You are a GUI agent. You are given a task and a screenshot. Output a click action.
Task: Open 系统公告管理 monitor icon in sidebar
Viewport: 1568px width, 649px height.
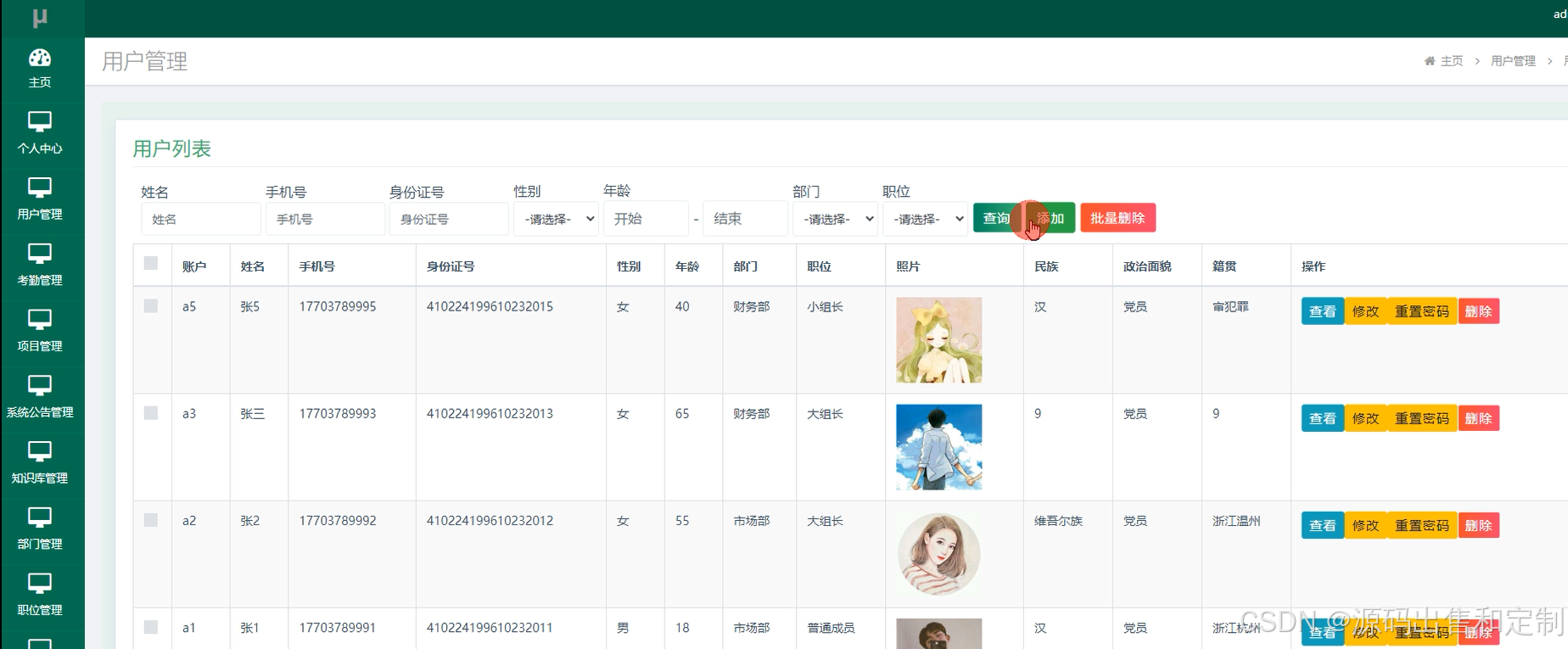click(x=40, y=386)
